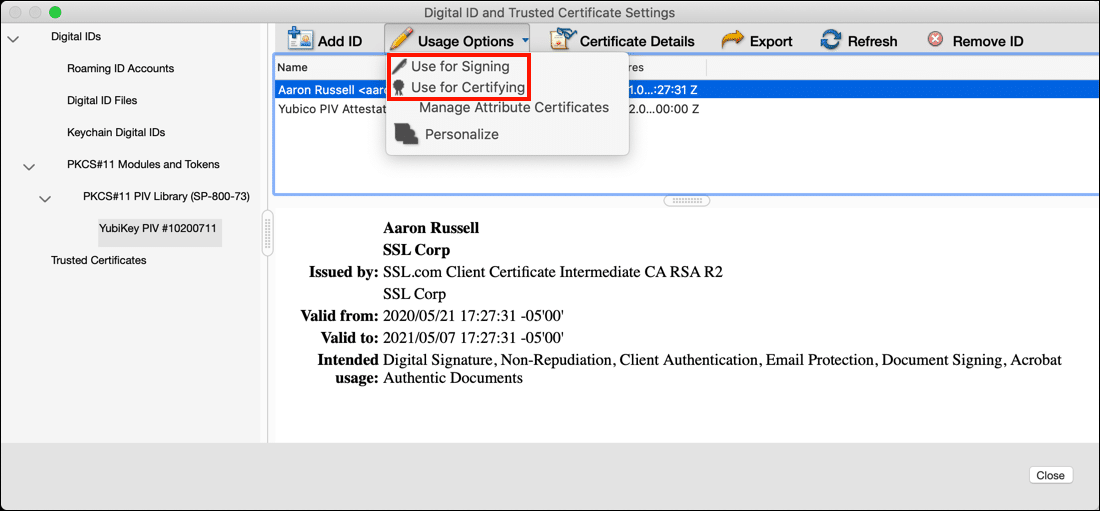Click the Usage Options pencil icon
The height and width of the screenshot is (511, 1100).
click(401, 40)
